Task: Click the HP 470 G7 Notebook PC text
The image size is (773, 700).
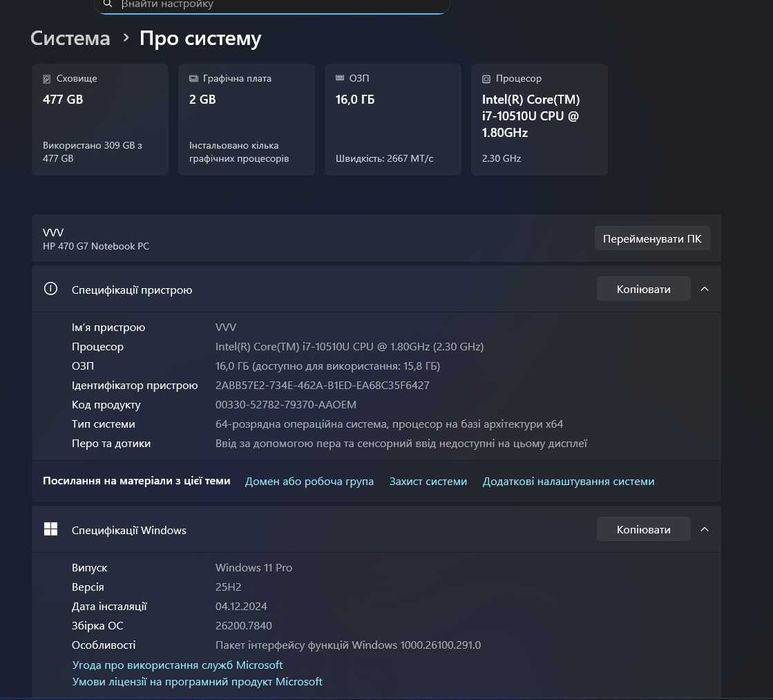Action: [96, 246]
